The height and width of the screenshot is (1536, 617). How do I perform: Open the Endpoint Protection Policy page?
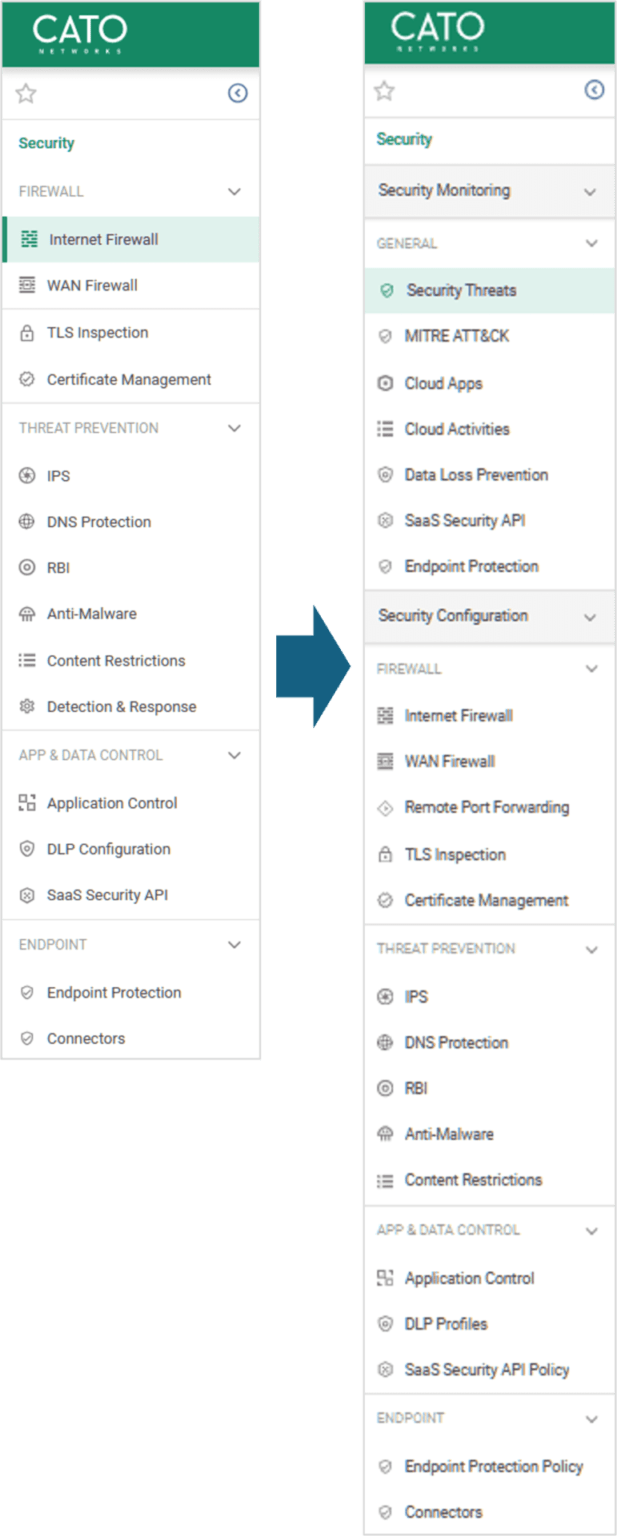point(493,1467)
